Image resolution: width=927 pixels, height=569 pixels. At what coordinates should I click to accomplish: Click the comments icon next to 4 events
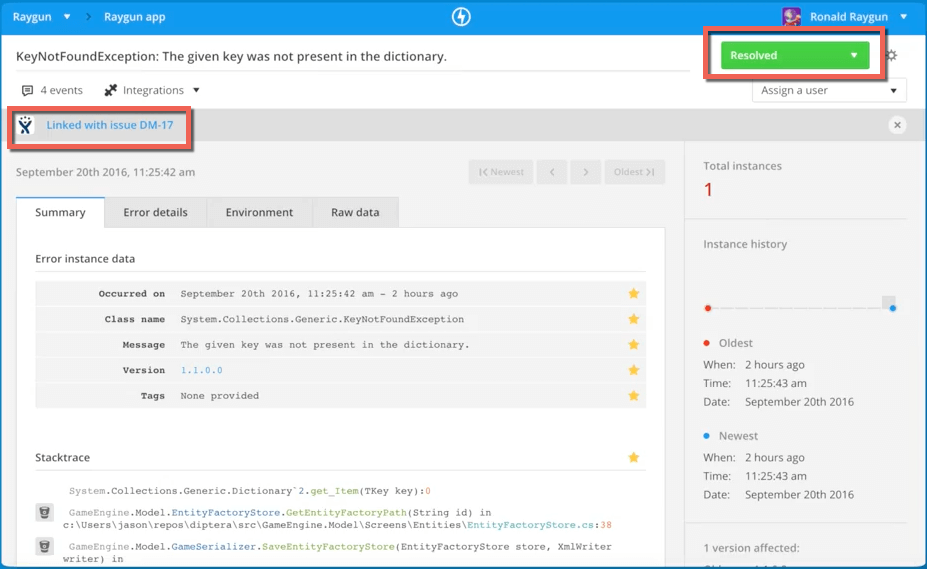[x=27, y=90]
